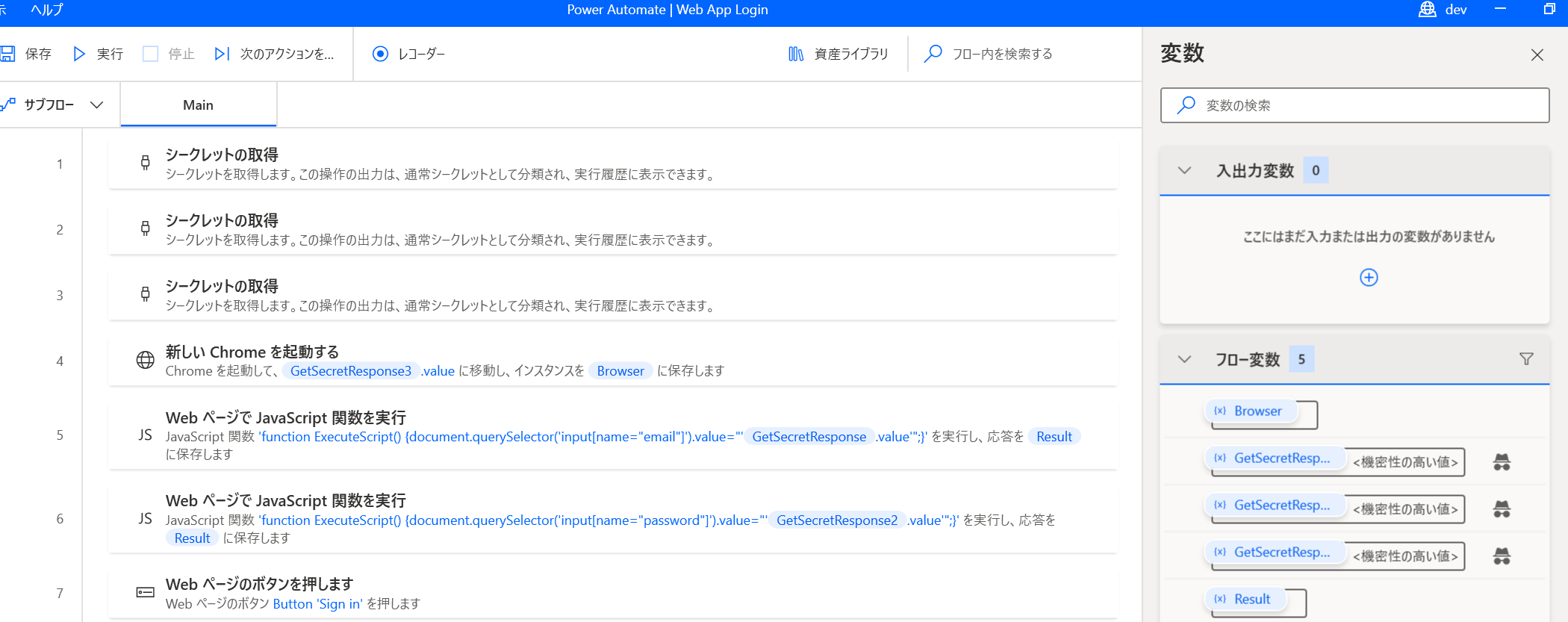Image resolution: width=1568 pixels, height=622 pixels.
Task: Click Result token in action 5
Action: click(x=1054, y=437)
